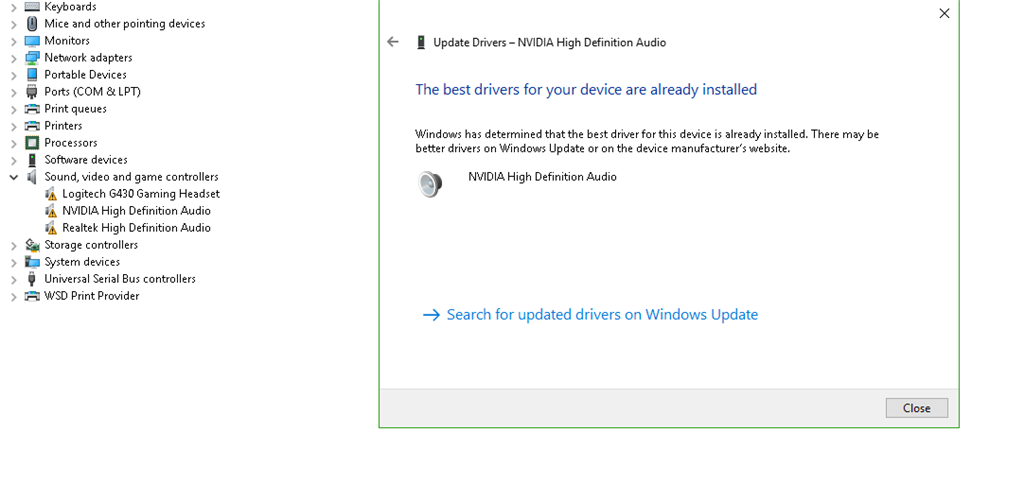Screen dimensions: 1024x484
Task: Click the heading 'The best drivers for your device are already installed'
Action: click(x=586, y=89)
